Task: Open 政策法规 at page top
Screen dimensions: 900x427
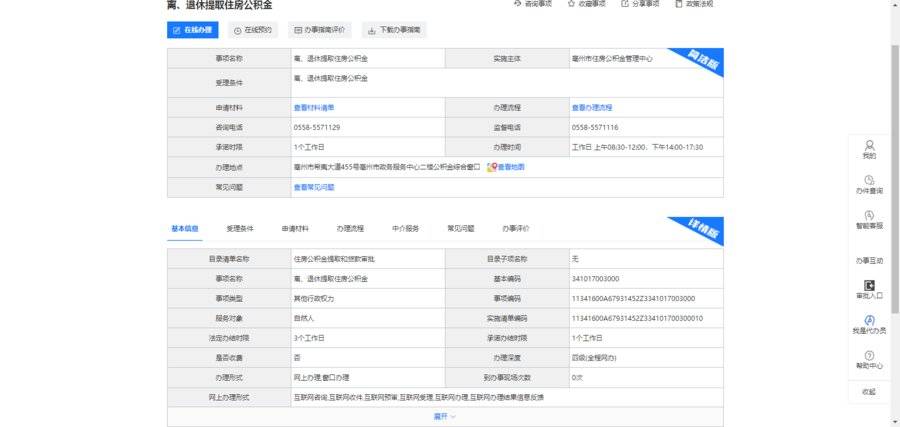Action: point(694,3)
